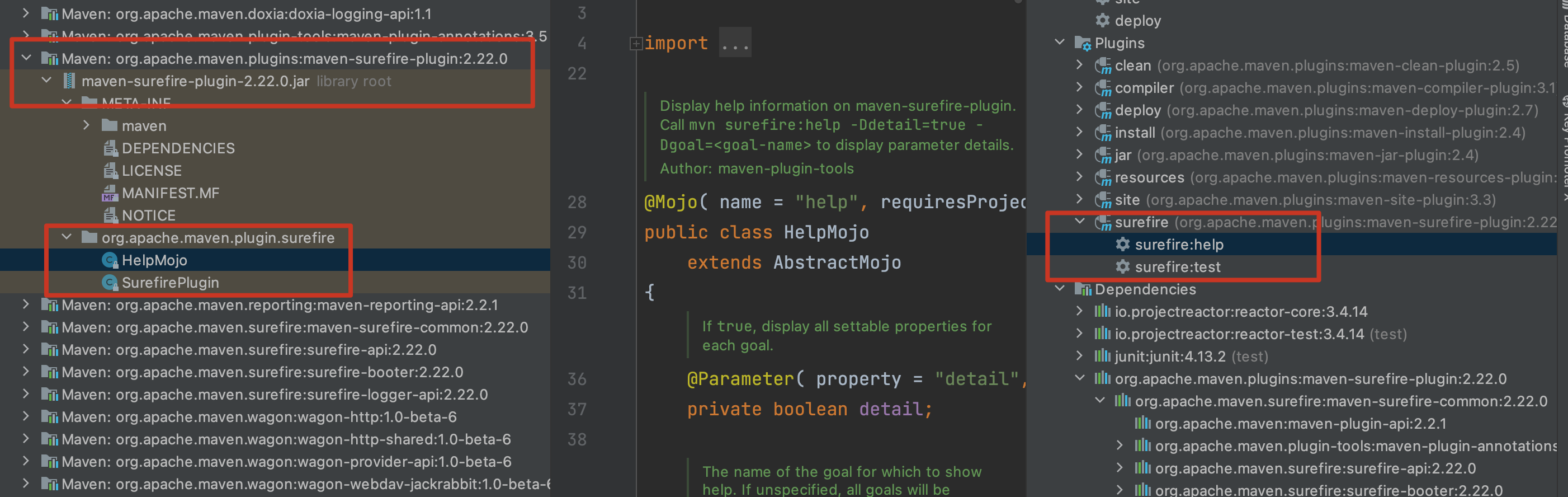Click the AbstractMojo class name in editor
This screenshot has width=1568, height=497.
coord(837,263)
